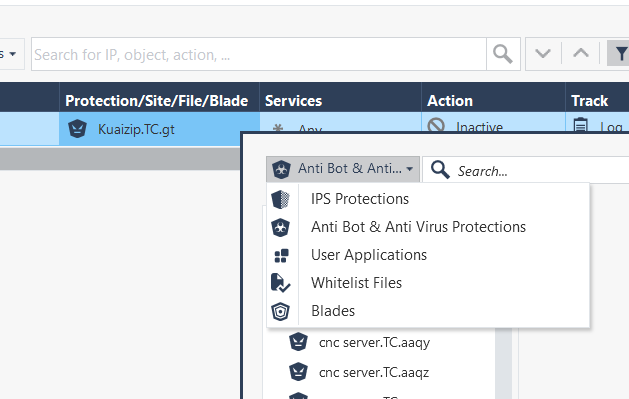The width and height of the screenshot is (629, 399).
Task: Click the Inactive action prohibition icon
Action: (x=436, y=125)
